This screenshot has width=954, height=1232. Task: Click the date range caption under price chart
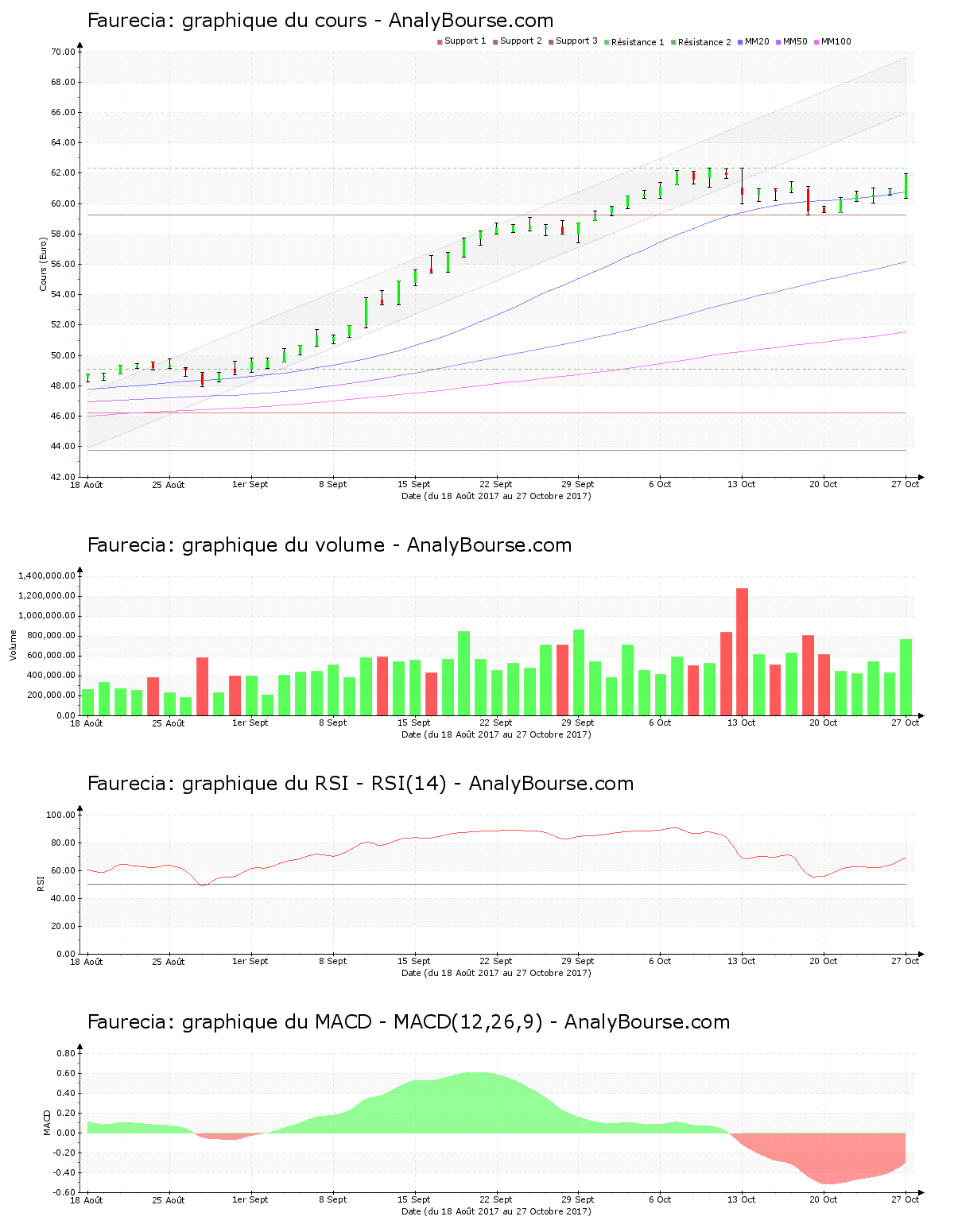(496, 496)
